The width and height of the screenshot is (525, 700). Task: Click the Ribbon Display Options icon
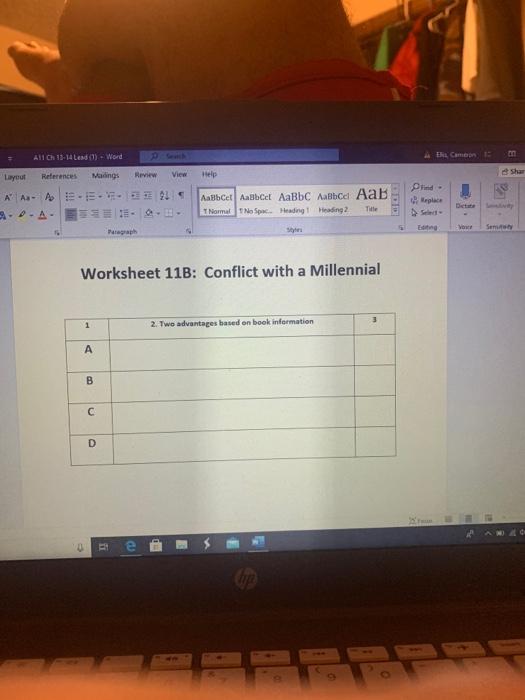pos(512,154)
